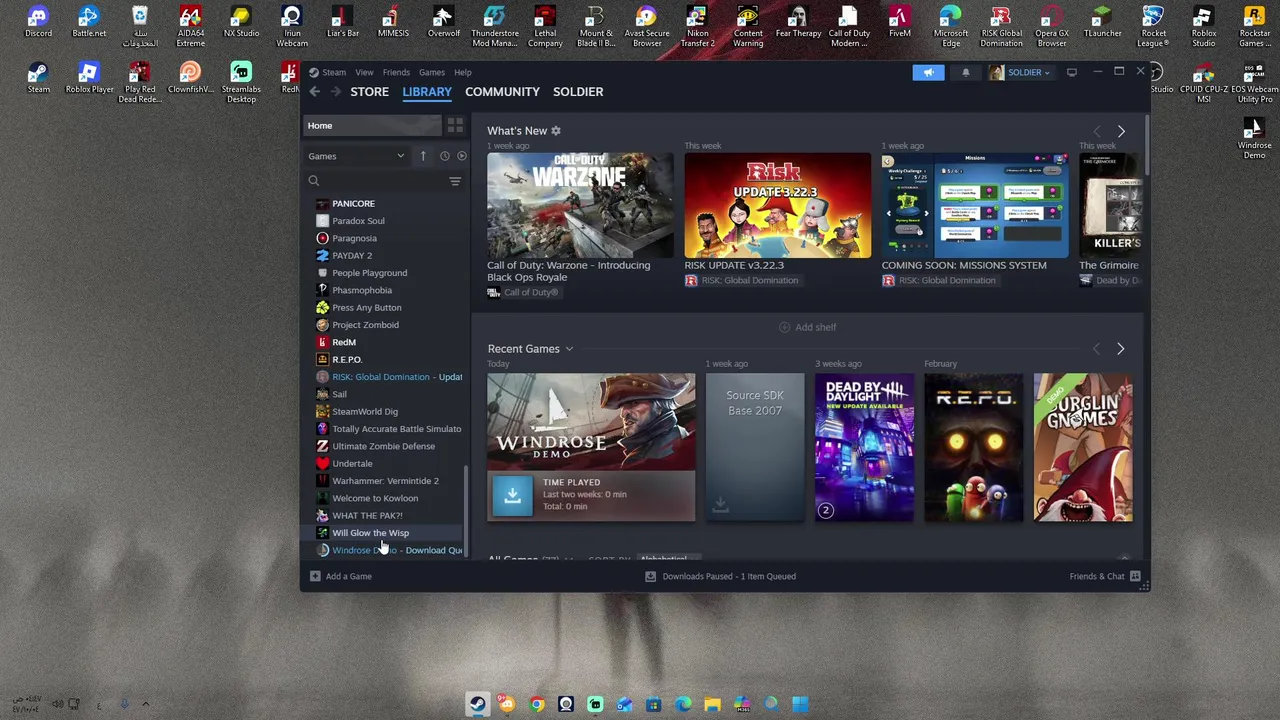The width and height of the screenshot is (1280, 720).
Task: Select Undertale in the game list
Action: coord(352,464)
